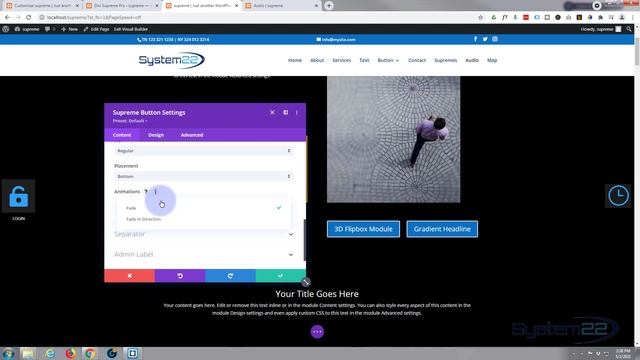This screenshot has height=360, width=640.
Task: Open the Placement Bottom dropdown
Action: tap(203, 176)
